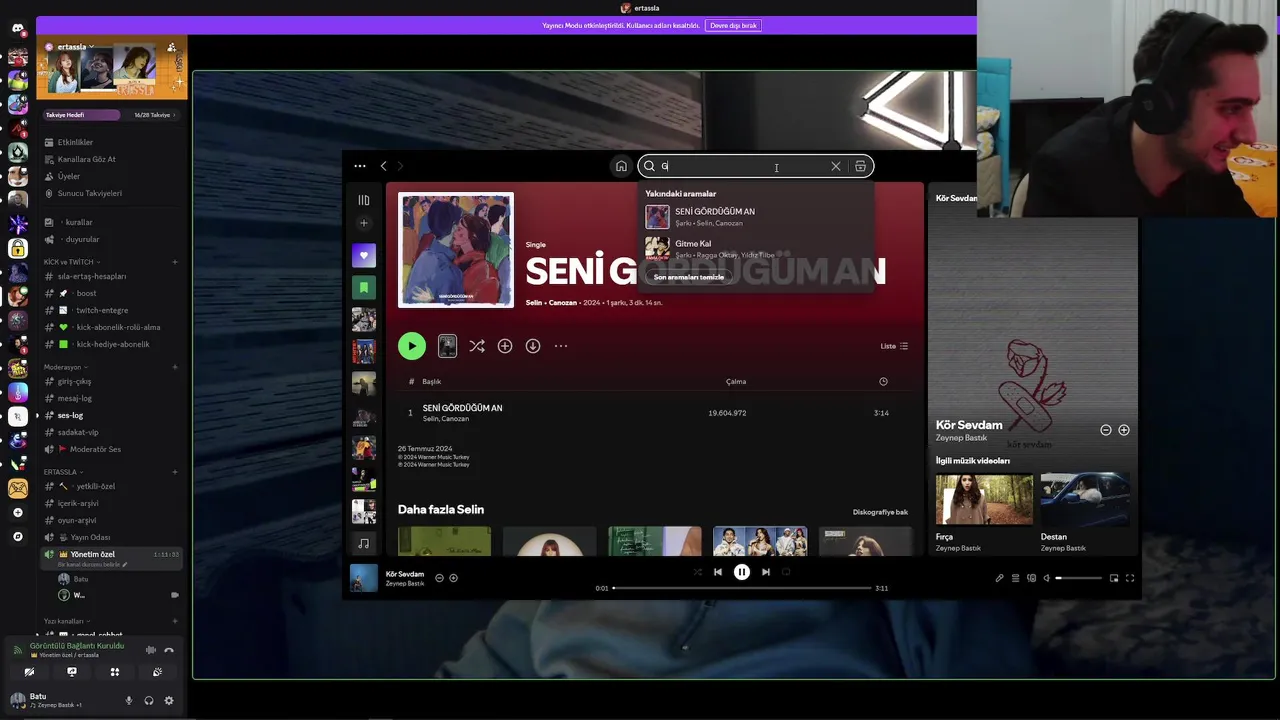
Task: Skip to next track in player bar
Action: pyautogui.click(x=766, y=572)
